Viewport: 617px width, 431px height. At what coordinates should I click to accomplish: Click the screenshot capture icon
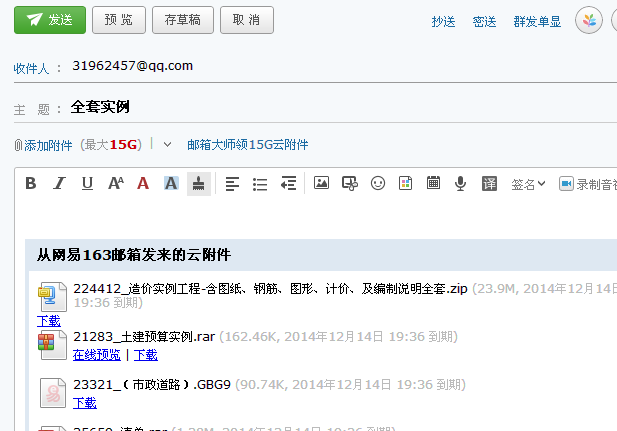click(350, 183)
